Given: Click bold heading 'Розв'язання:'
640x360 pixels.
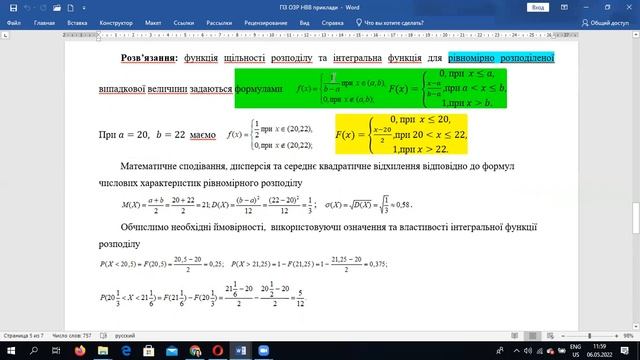Looking at the screenshot, I should coord(149,58).
